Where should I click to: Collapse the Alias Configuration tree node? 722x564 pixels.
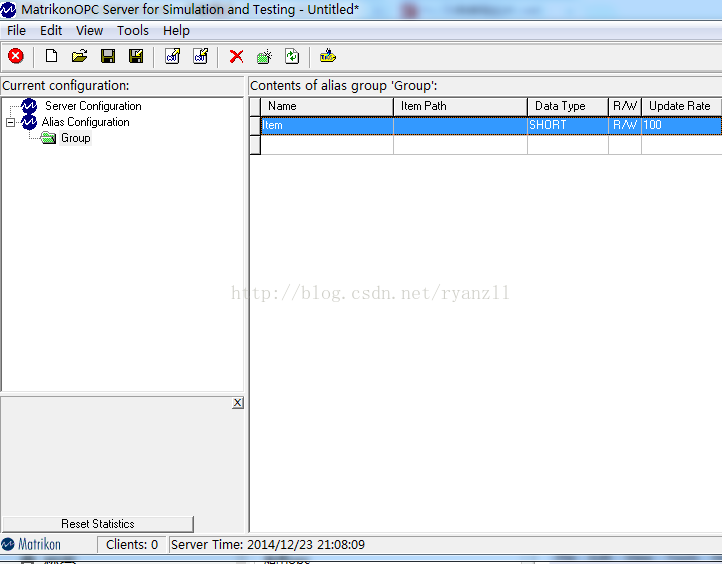click(10, 122)
